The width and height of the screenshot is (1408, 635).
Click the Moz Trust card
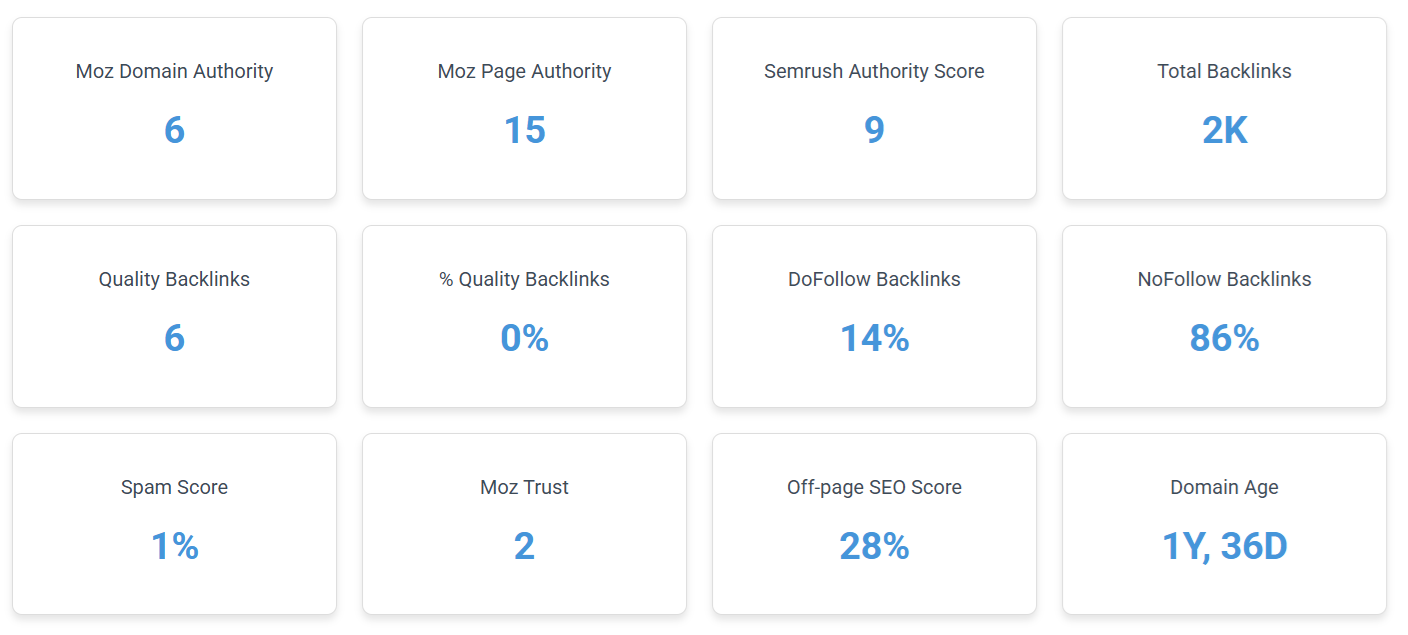click(524, 524)
